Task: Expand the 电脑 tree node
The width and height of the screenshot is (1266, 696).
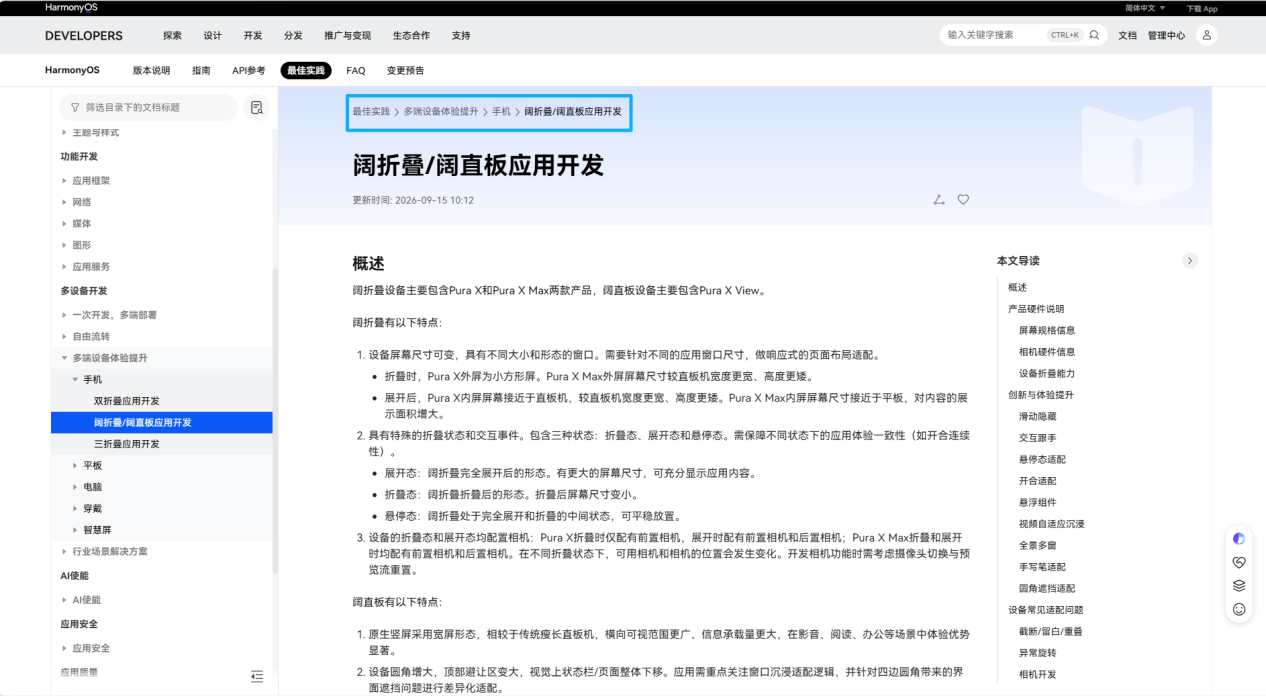Action: 75,487
